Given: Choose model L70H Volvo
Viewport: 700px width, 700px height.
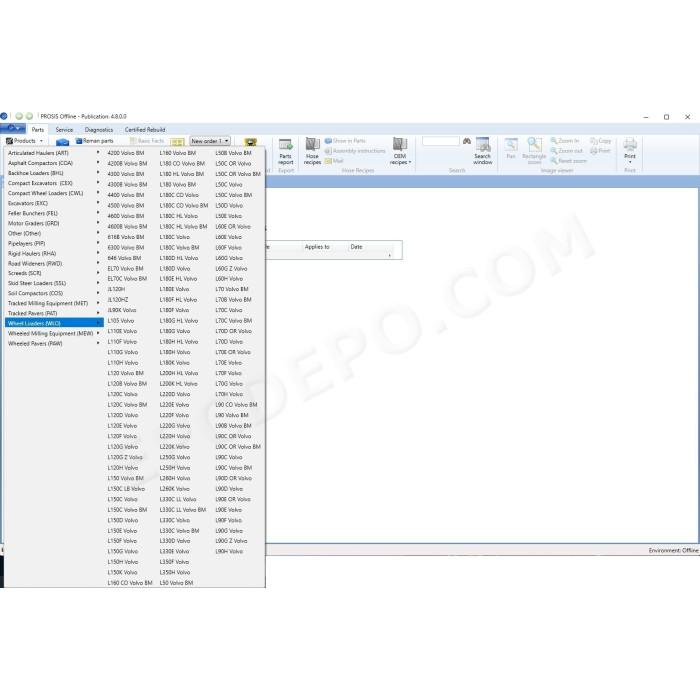Looking at the screenshot, I should [229, 394].
